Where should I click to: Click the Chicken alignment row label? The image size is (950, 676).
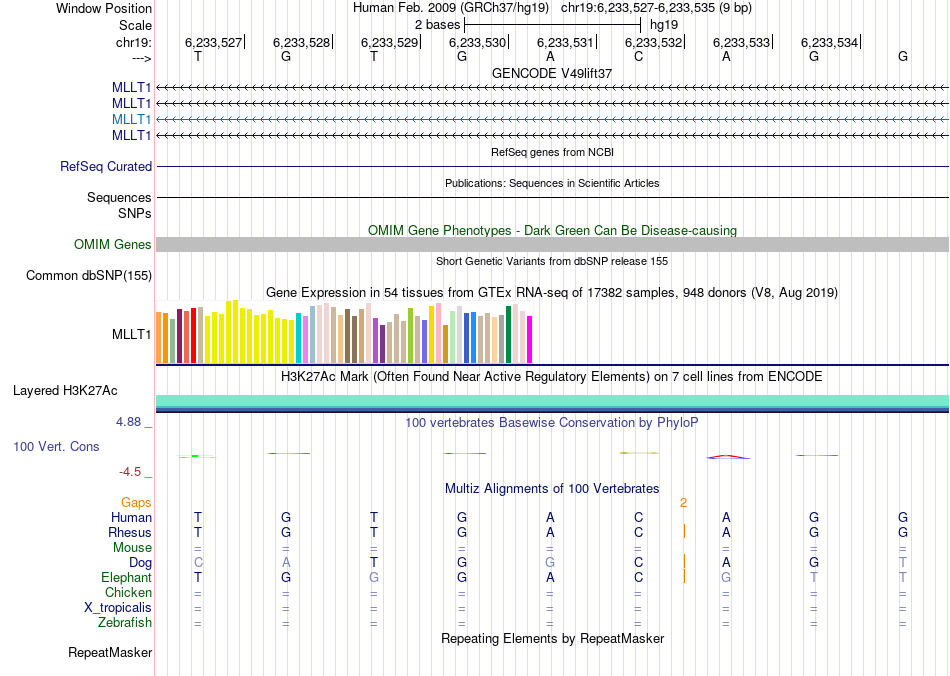coord(128,592)
